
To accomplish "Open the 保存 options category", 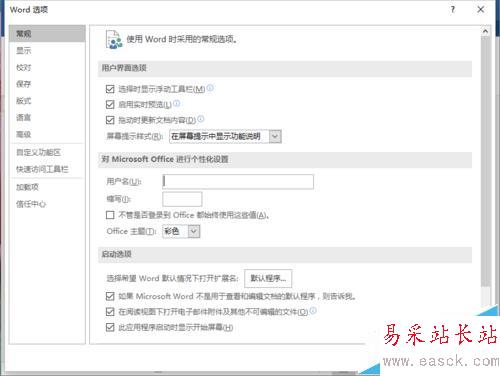I will click(47, 84).
